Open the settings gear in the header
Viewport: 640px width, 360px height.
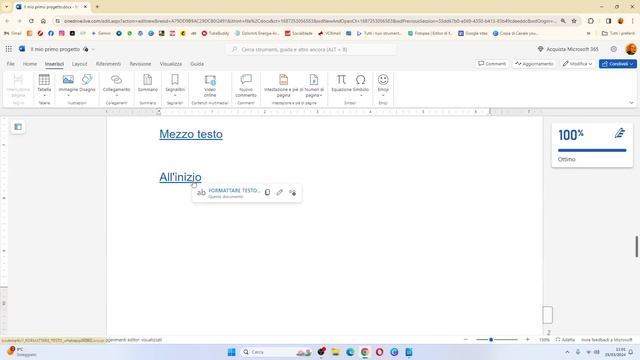pyautogui.click(x=613, y=49)
